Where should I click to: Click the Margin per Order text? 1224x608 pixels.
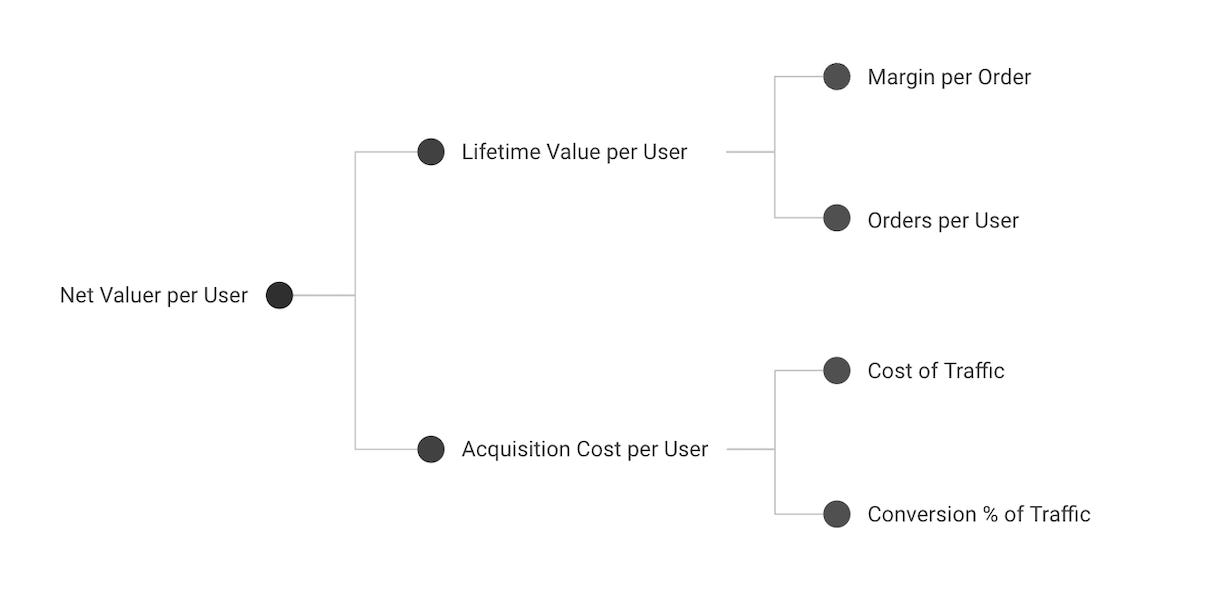[x=949, y=77]
